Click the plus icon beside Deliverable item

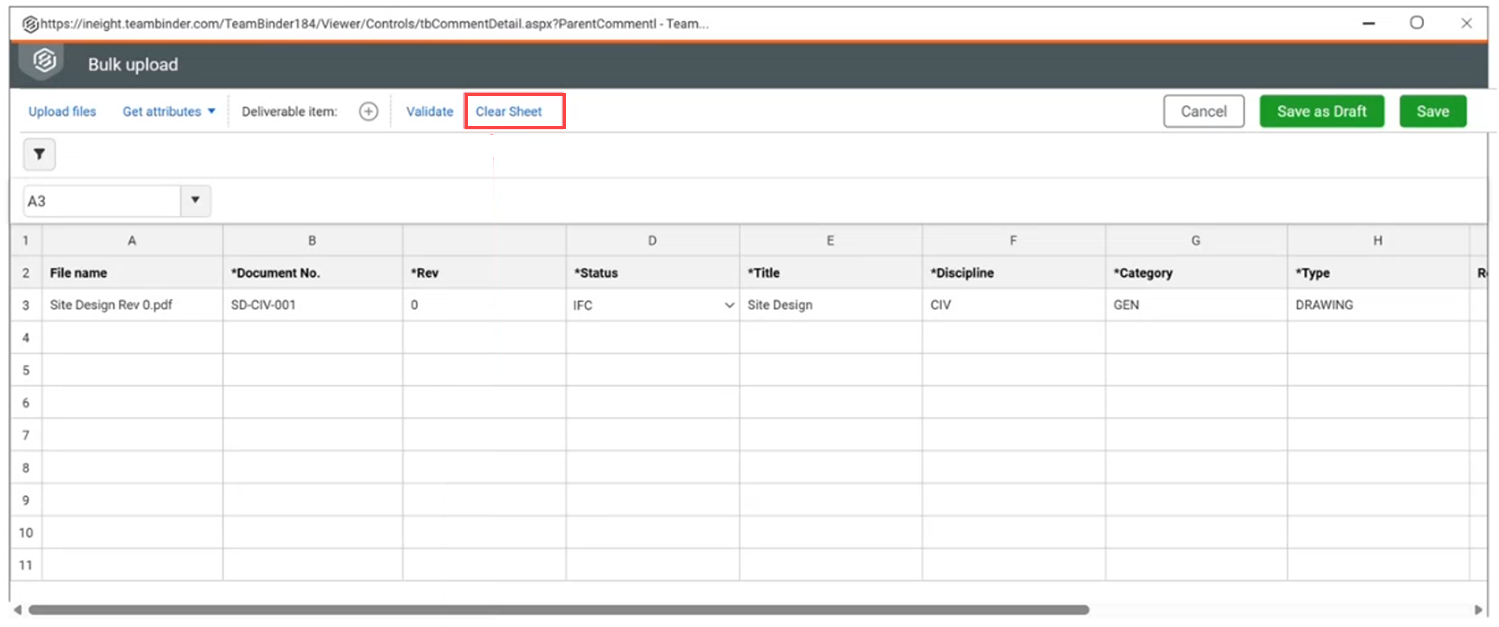click(368, 112)
